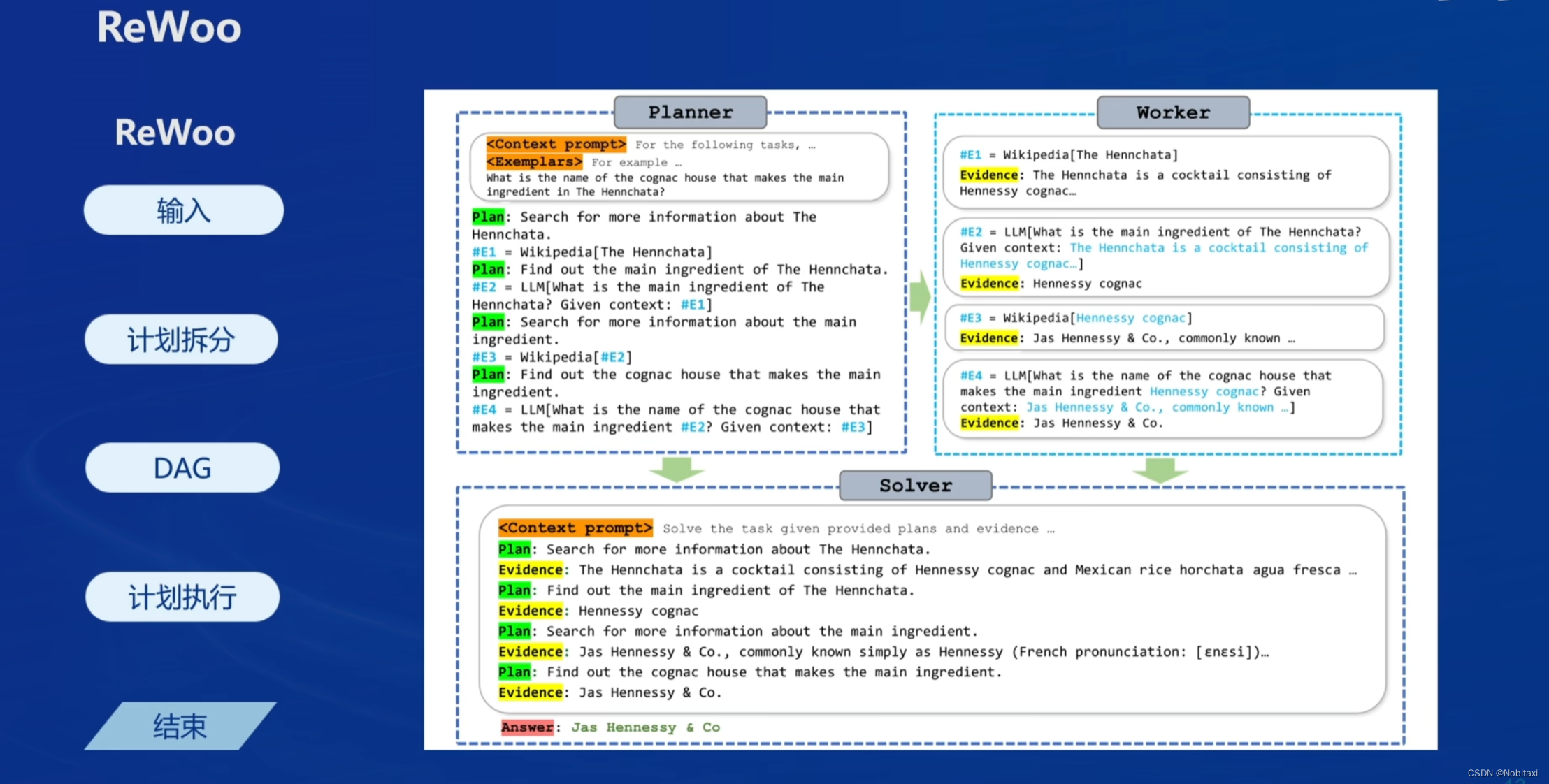Image resolution: width=1549 pixels, height=784 pixels.
Task: Click the #E1 Wikipedia evidence box in Worker
Action: pyautogui.click(x=1165, y=172)
